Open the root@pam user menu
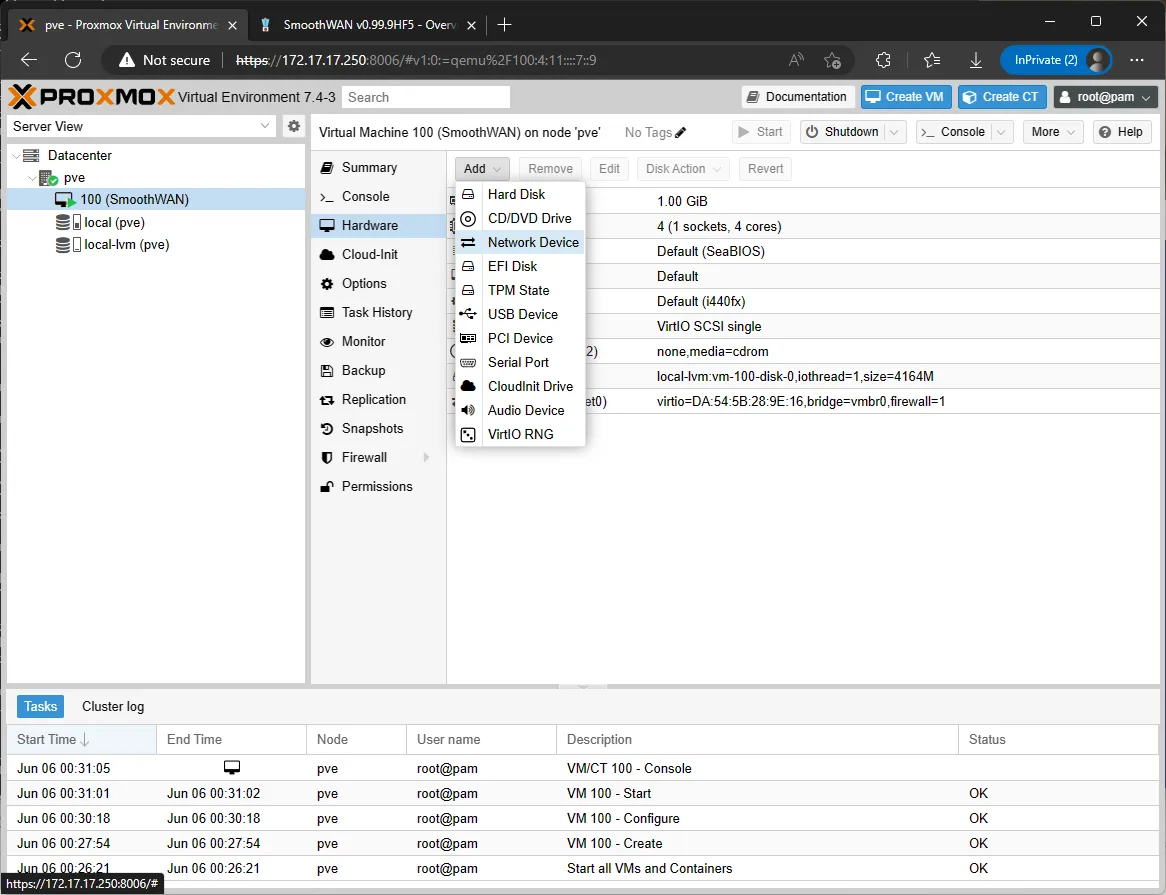The width and height of the screenshot is (1166, 895). [x=1106, y=97]
